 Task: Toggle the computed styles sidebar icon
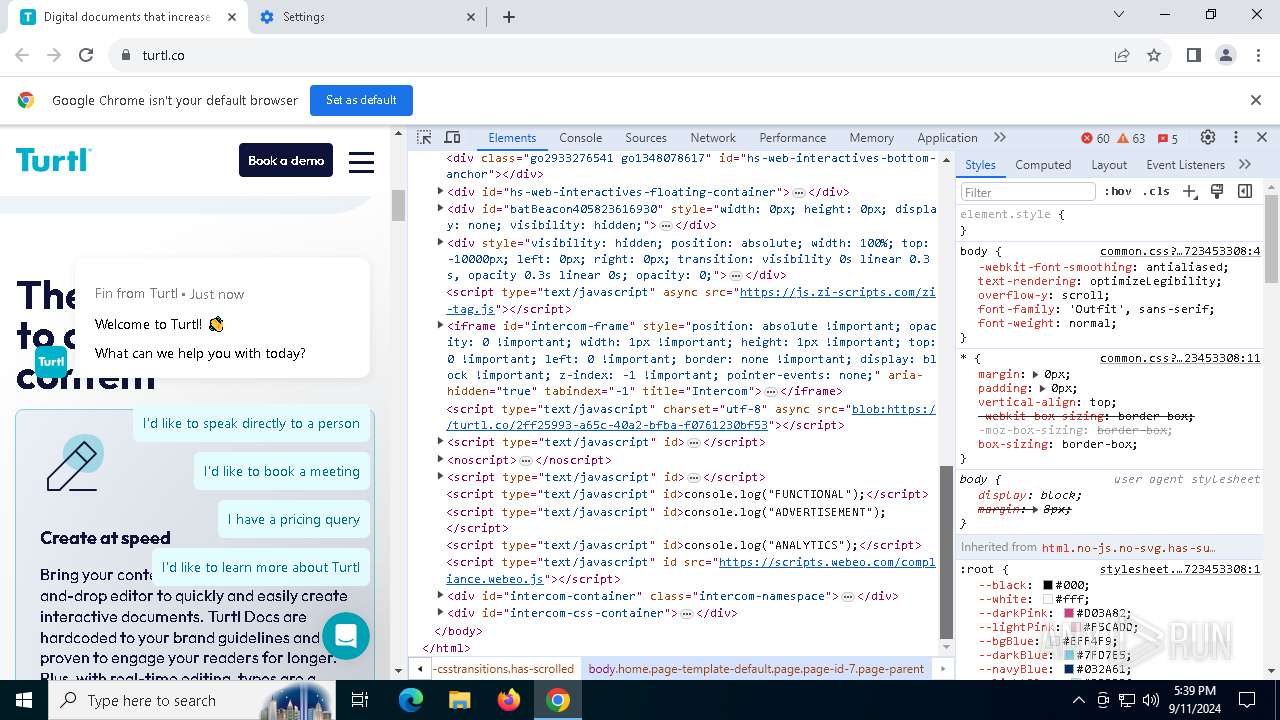pos(1245,191)
